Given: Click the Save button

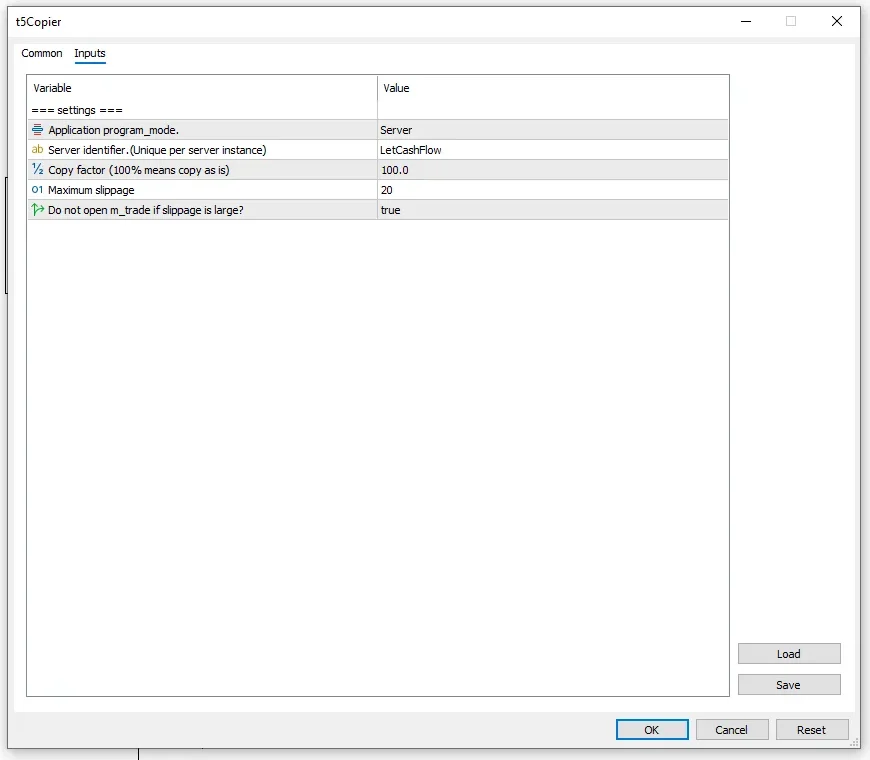Looking at the screenshot, I should coord(788,685).
